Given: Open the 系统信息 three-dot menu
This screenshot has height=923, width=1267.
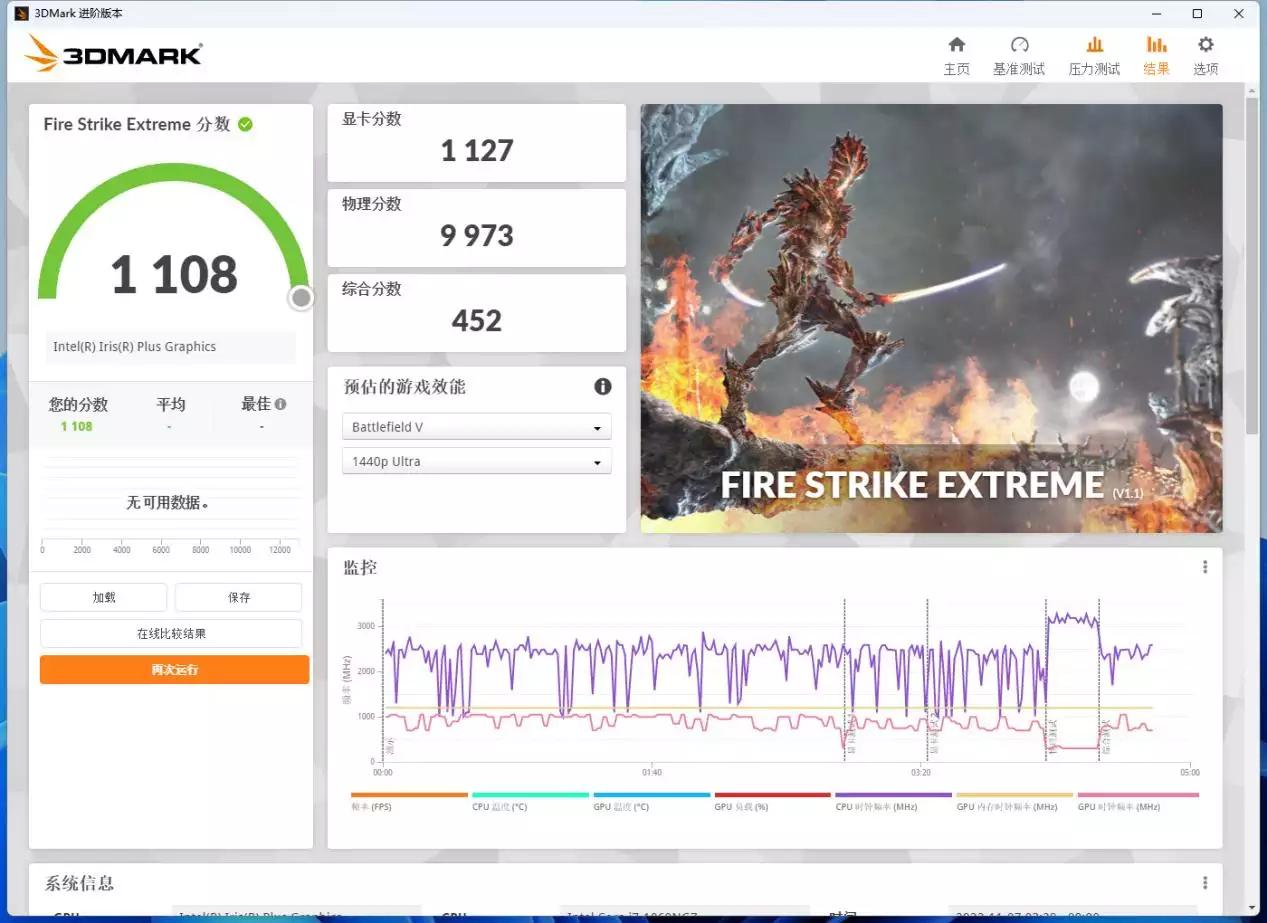Looking at the screenshot, I should [x=1204, y=883].
